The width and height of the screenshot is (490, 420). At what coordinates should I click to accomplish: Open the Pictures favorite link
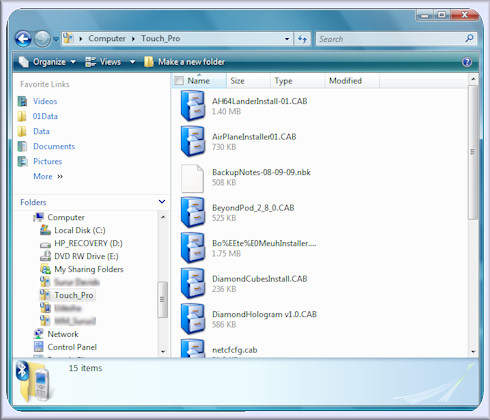pyautogui.click(x=48, y=161)
